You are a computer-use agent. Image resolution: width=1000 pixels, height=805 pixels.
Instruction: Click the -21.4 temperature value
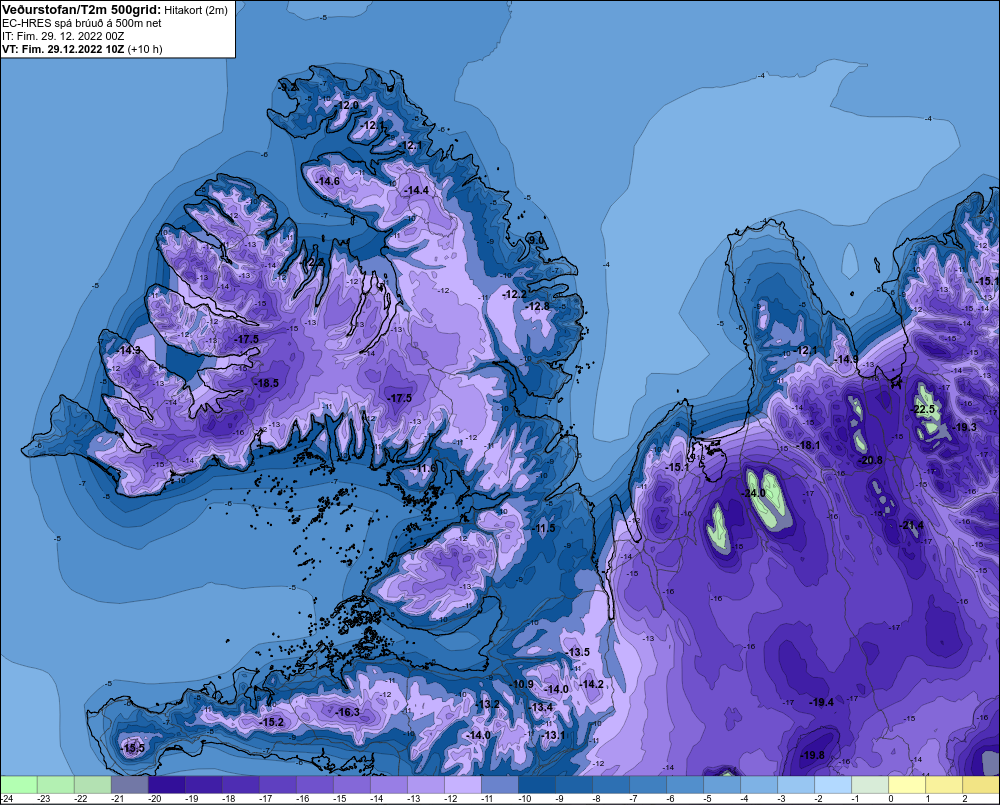(912, 525)
